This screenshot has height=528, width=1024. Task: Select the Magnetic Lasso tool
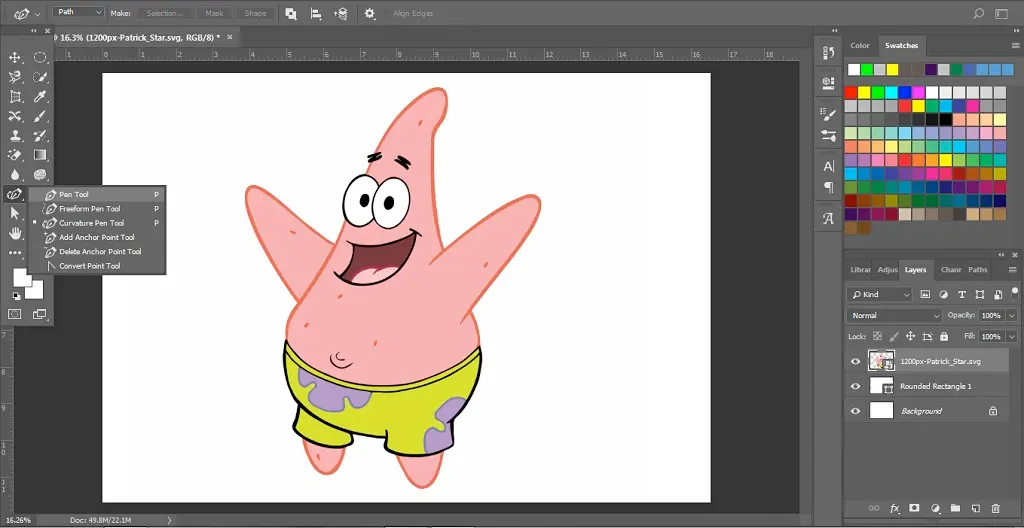coord(14,77)
